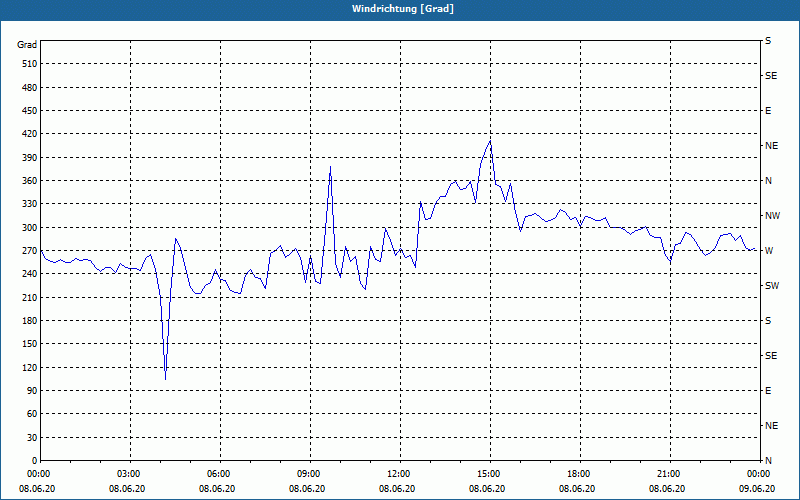Image resolution: width=800 pixels, height=500 pixels.
Task: Select the 90 degree axis label
Action: click(x=32, y=391)
